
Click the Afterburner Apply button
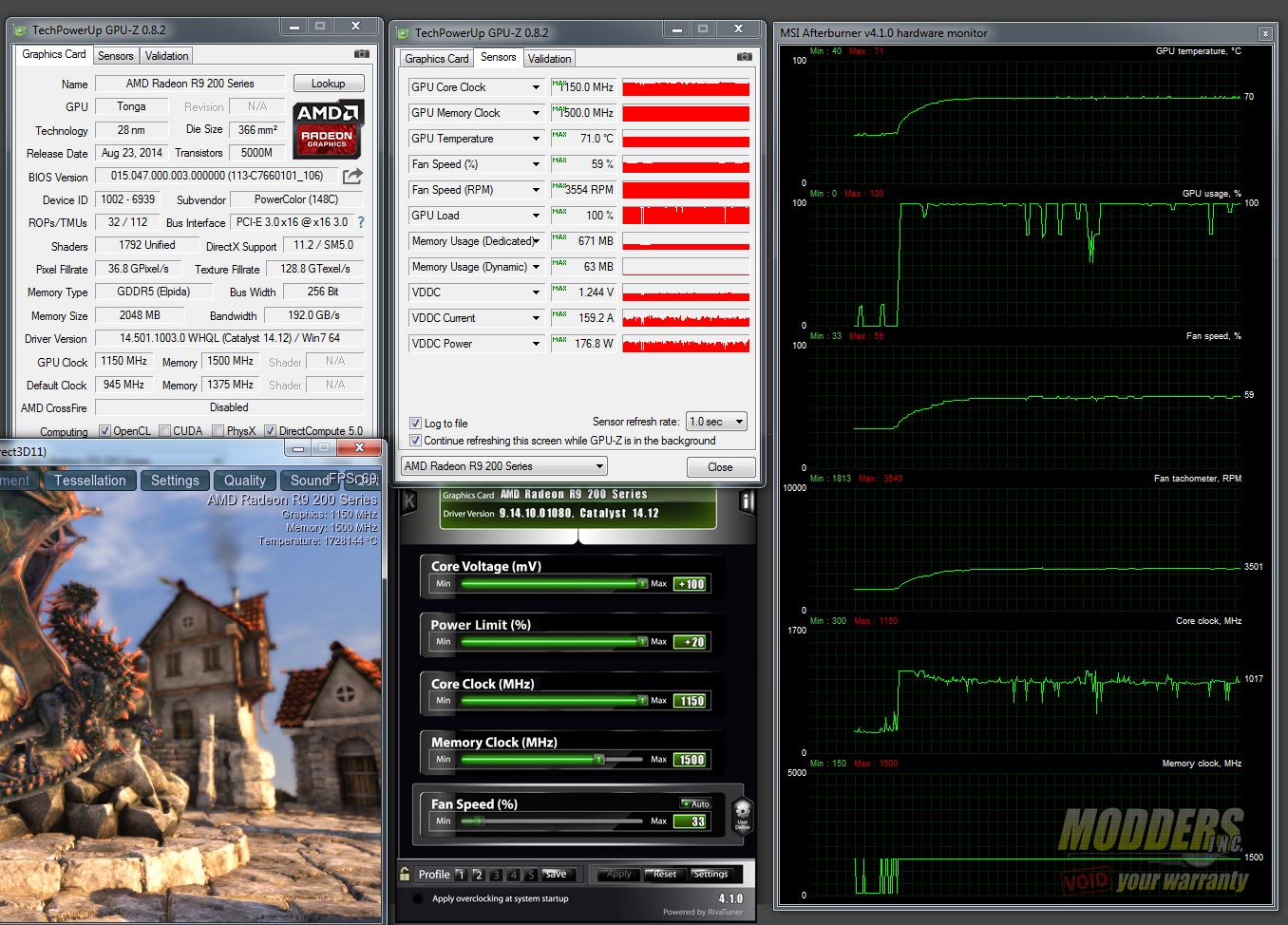coord(619,875)
